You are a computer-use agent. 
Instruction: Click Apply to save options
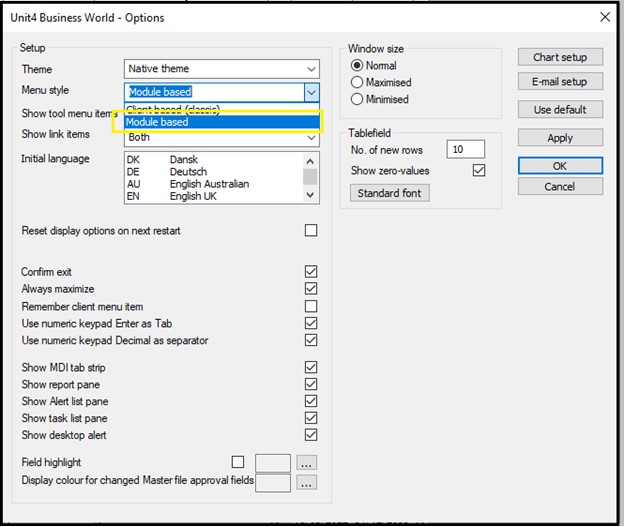point(560,138)
